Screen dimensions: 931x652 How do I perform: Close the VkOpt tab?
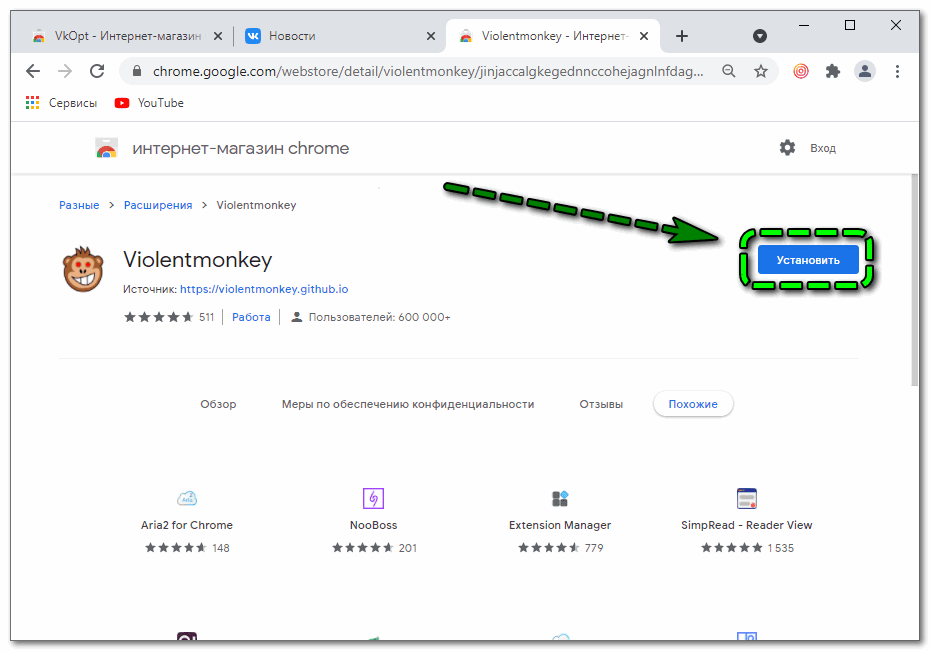tap(218, 36)
